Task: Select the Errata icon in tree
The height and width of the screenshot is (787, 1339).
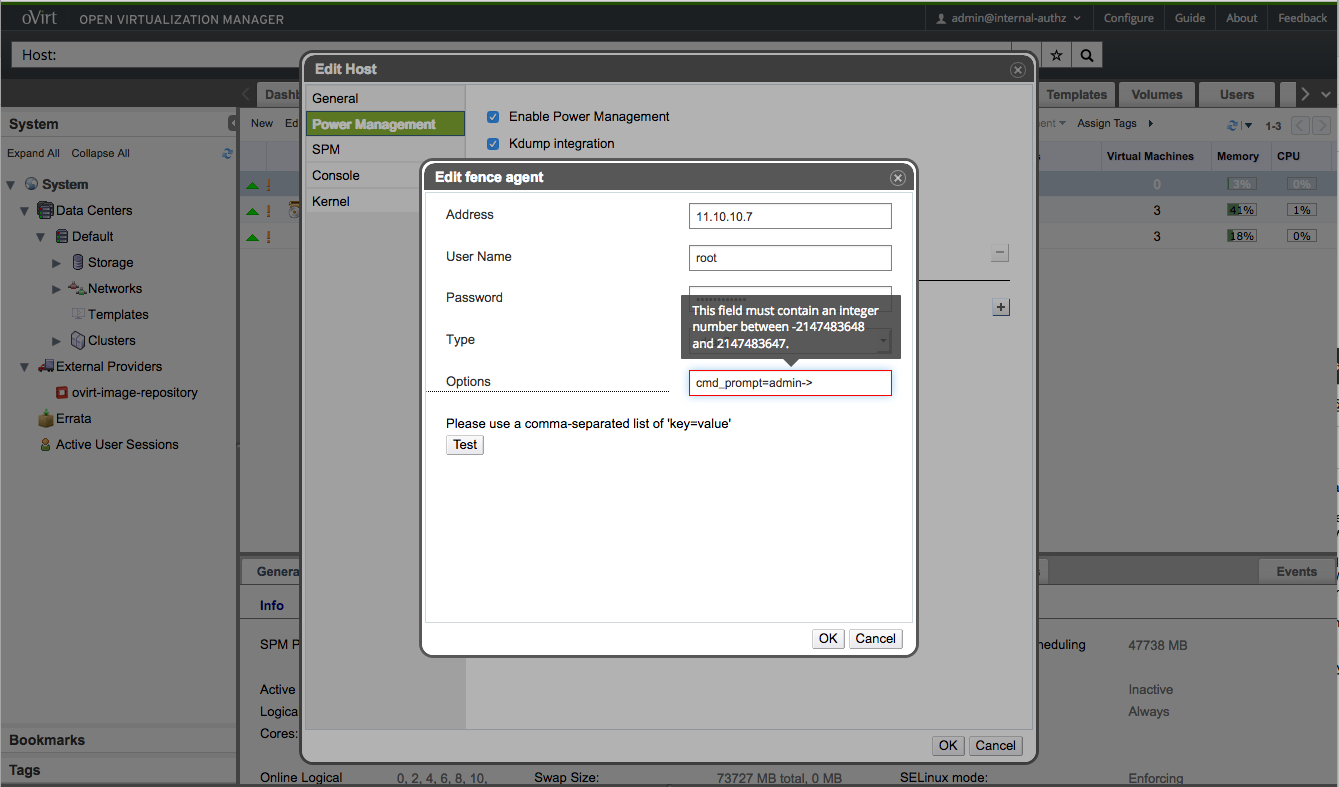Action: coord(45,419)
